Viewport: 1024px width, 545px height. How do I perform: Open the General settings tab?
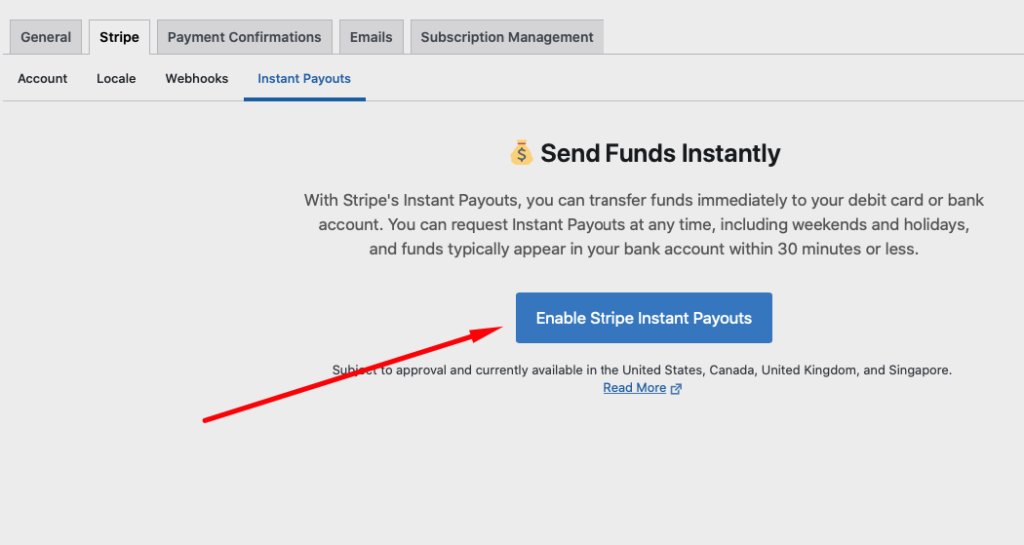[x=46, y=37]
